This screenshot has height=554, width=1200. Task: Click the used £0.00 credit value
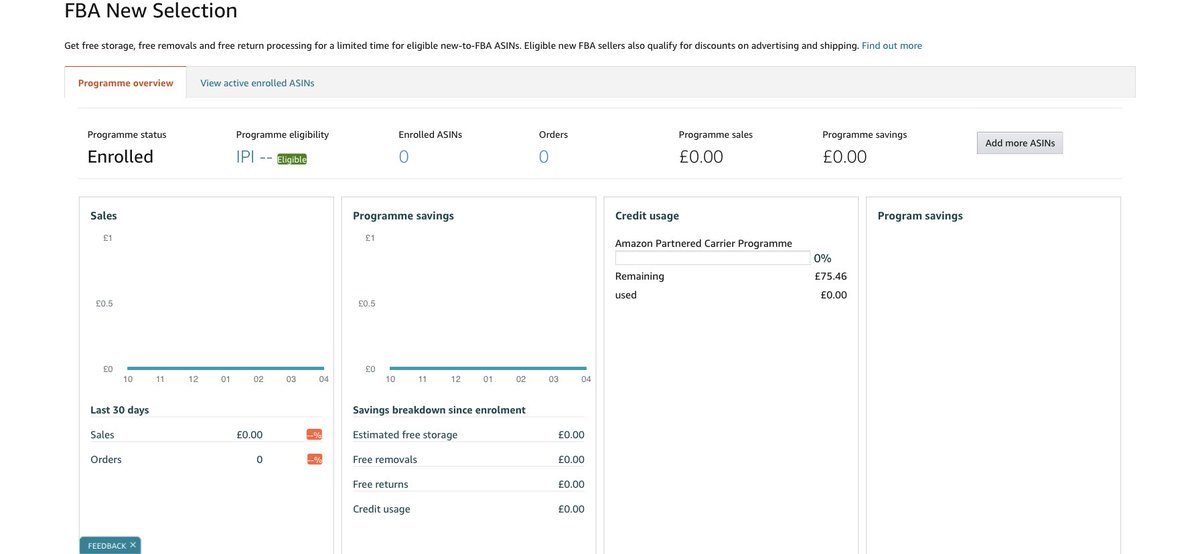pos(834,295)
